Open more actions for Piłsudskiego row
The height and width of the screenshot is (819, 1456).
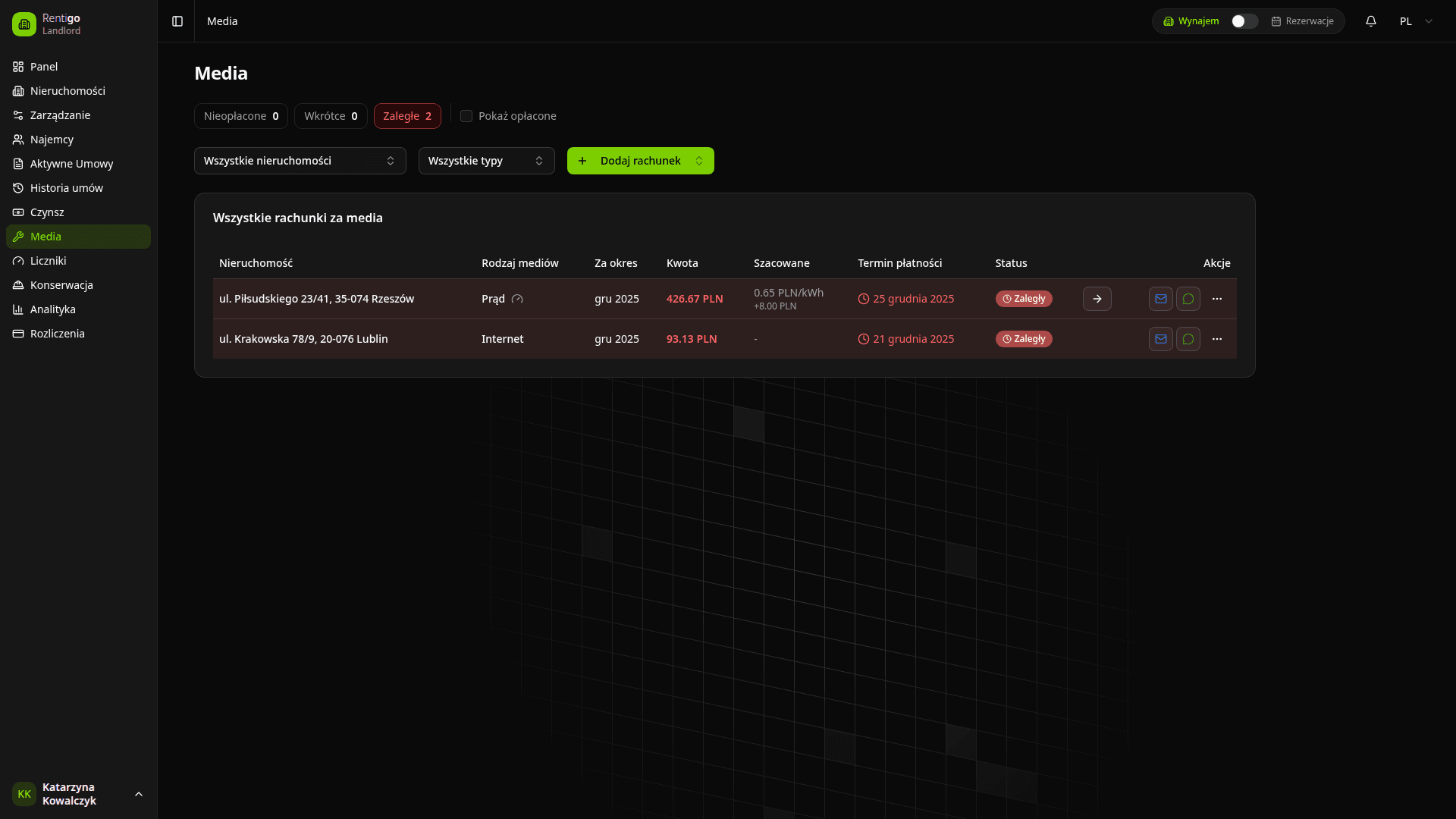click(x=1216, y=299)
